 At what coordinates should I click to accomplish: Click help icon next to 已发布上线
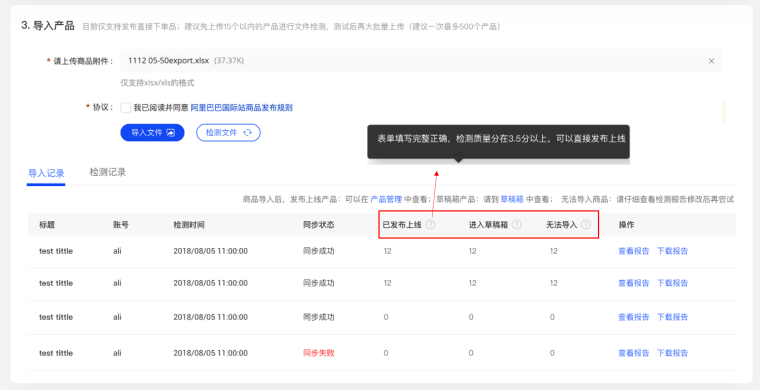point(430,224)
